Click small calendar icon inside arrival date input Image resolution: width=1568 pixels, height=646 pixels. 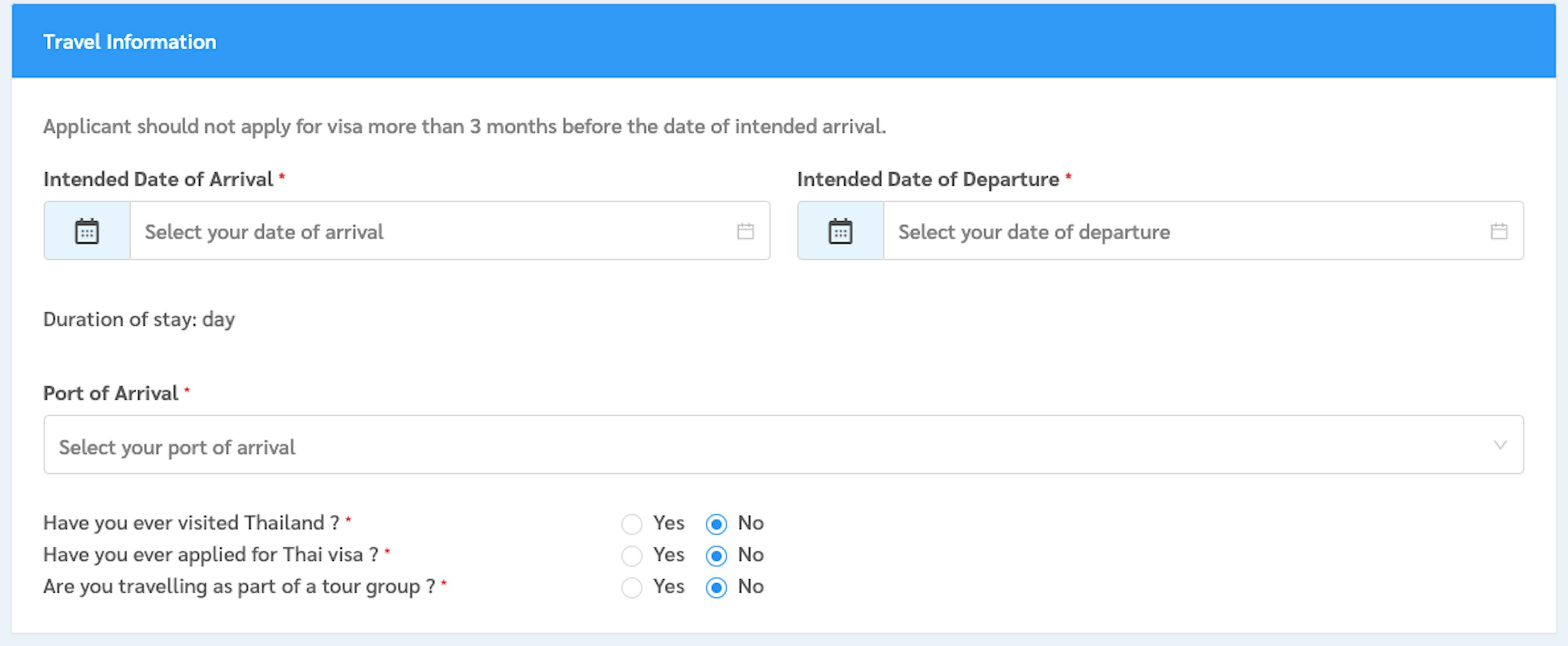click(745, 231)
